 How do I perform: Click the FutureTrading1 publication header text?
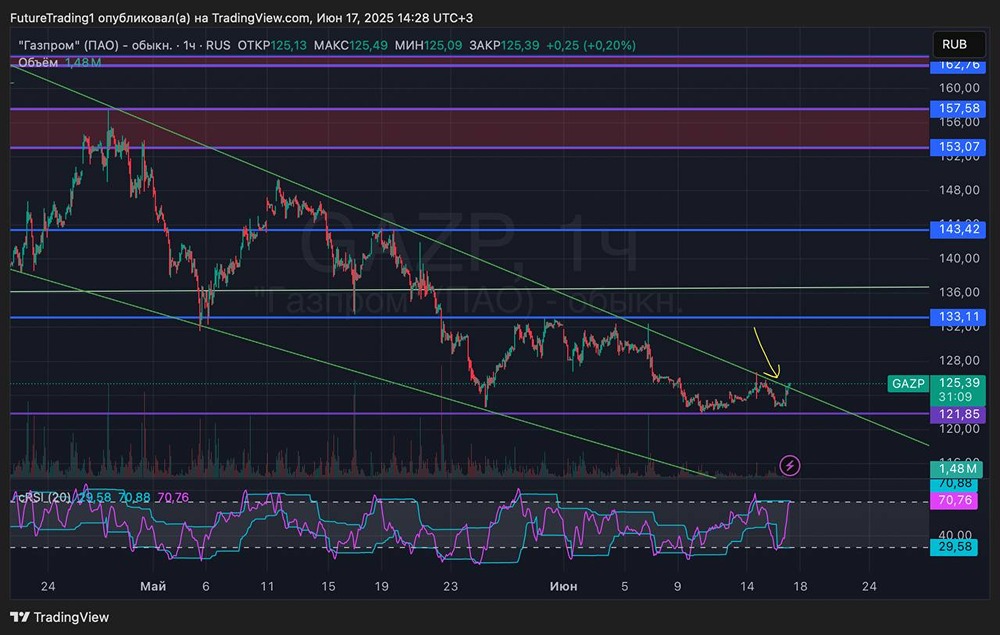click(x=242, y=18)
